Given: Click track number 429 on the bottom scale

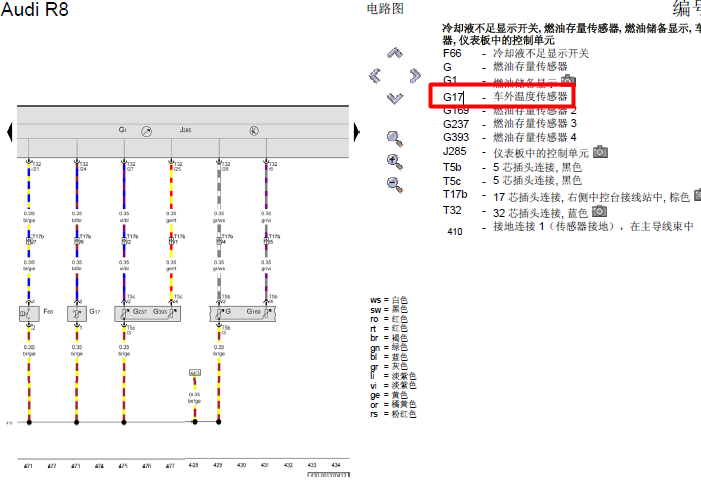Looking at the screenshot, I should click(x=218, y=465).
